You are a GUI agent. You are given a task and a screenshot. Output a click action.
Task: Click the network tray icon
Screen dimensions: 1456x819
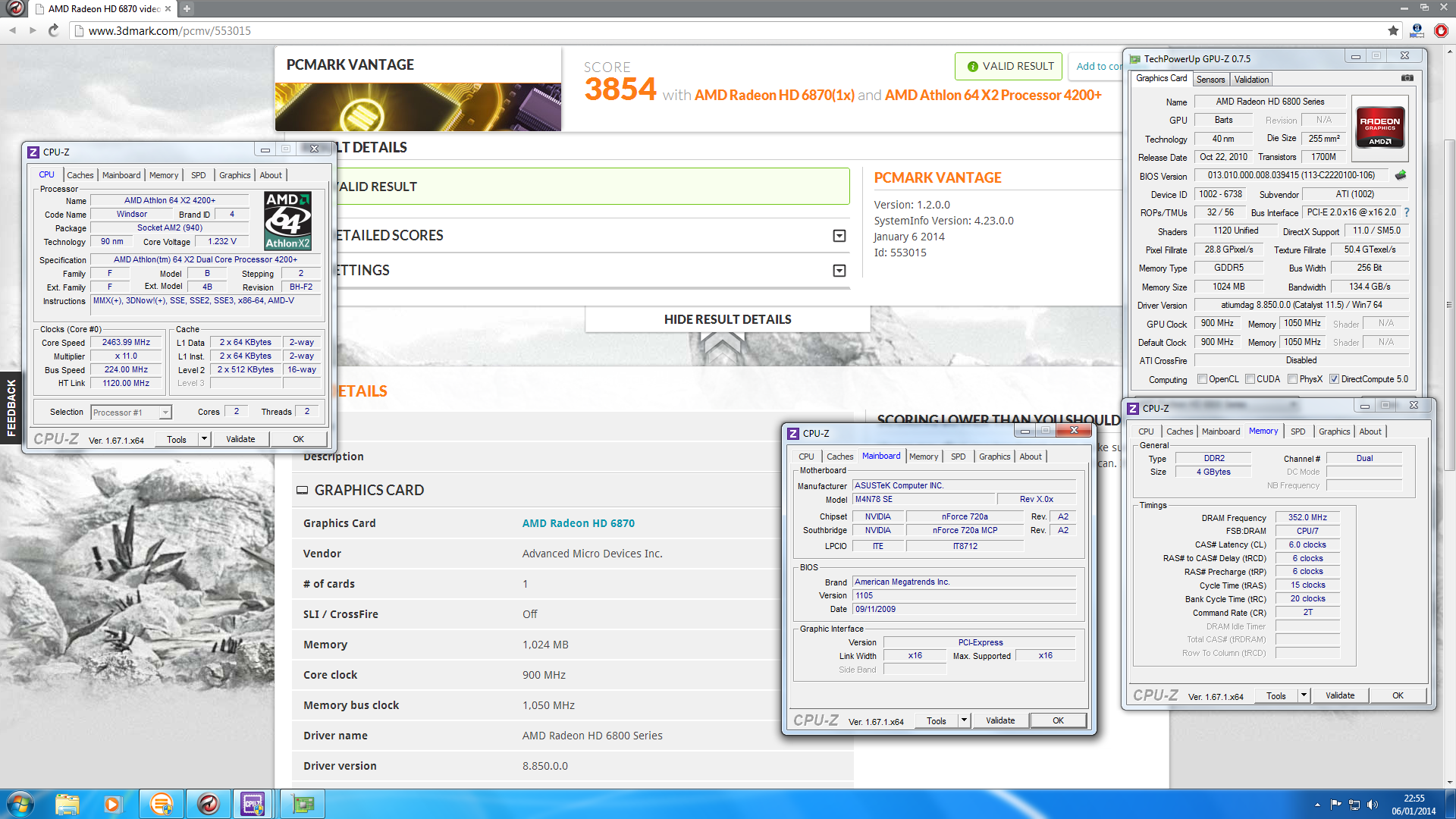(1354, 805)
